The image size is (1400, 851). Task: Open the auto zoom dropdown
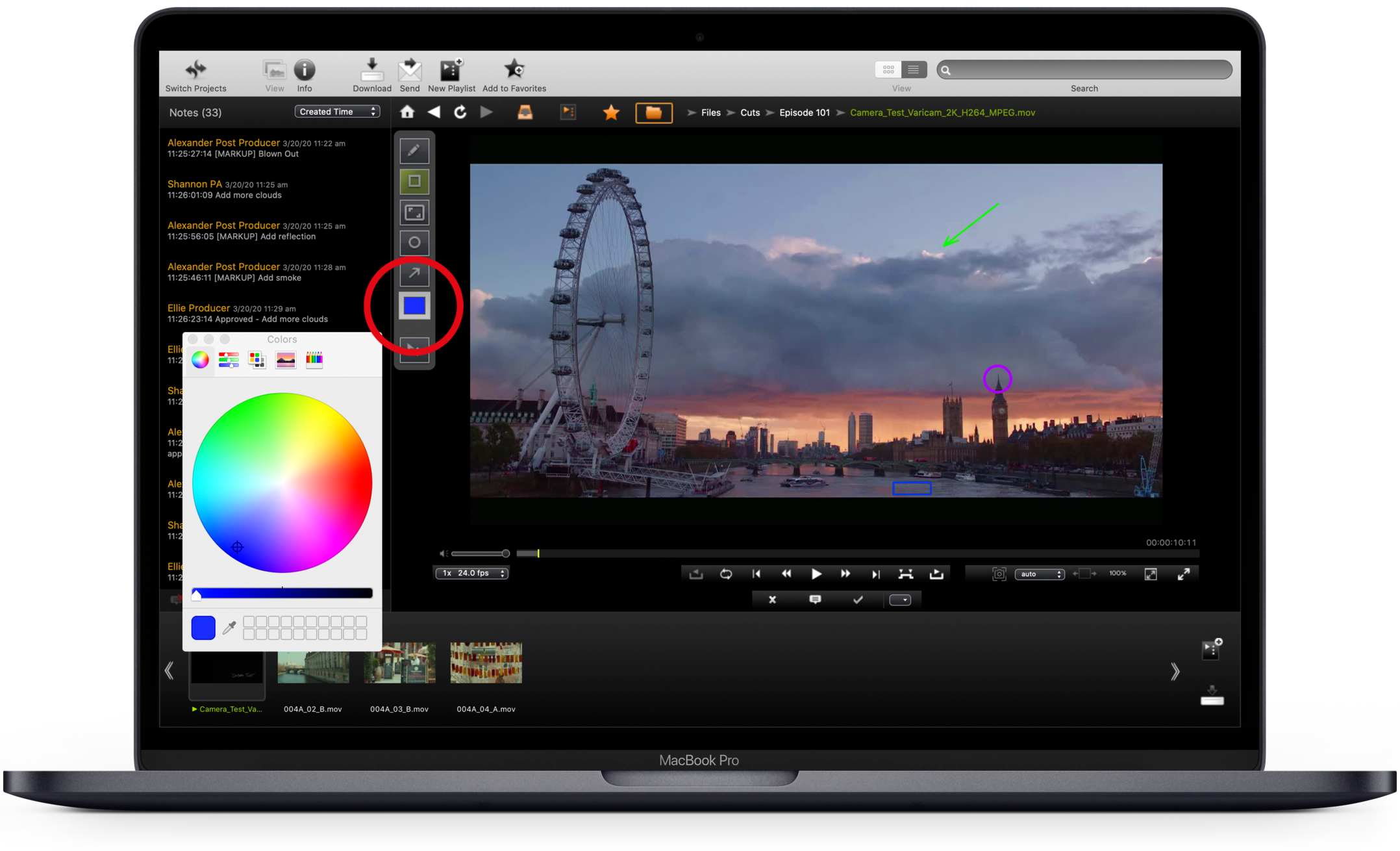point(1039,574)
